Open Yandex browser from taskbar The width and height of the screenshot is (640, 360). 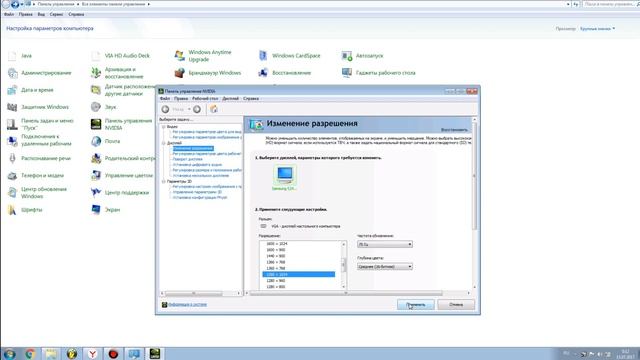tap(93, 353)
